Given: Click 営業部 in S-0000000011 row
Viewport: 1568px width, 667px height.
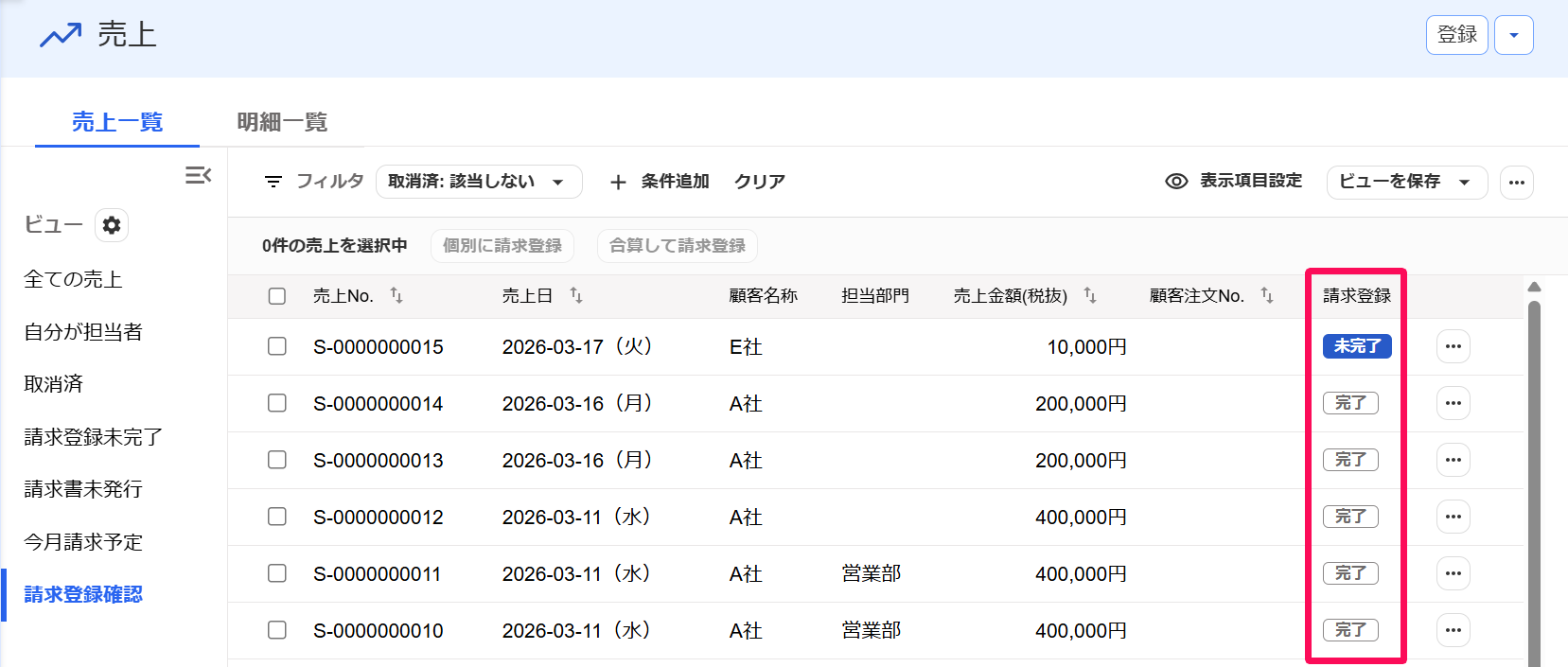Looking at the screenshot, I should click(872, 573).
